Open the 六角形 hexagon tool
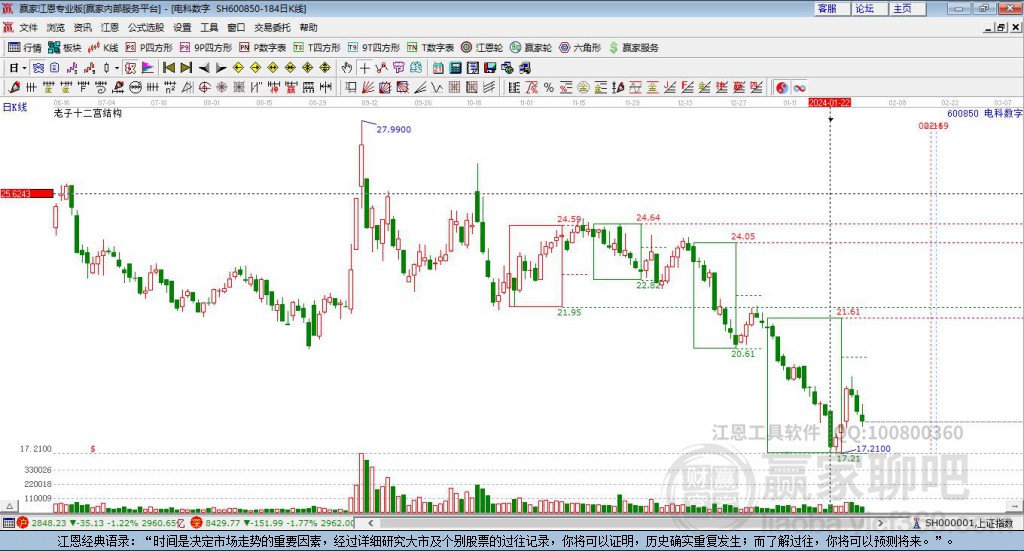 [x=580, y=48]
